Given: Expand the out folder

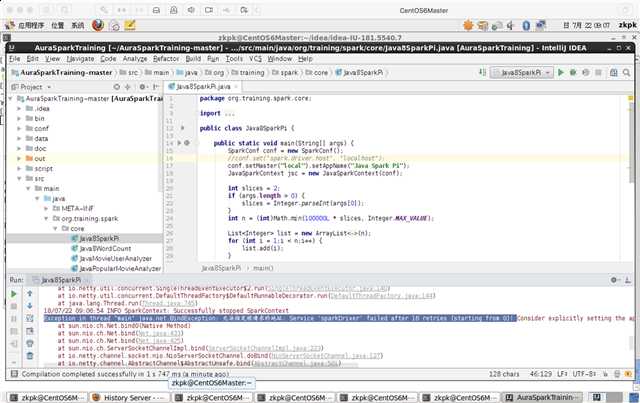Looking at the screenshot, I should click(x=19, y=158).
